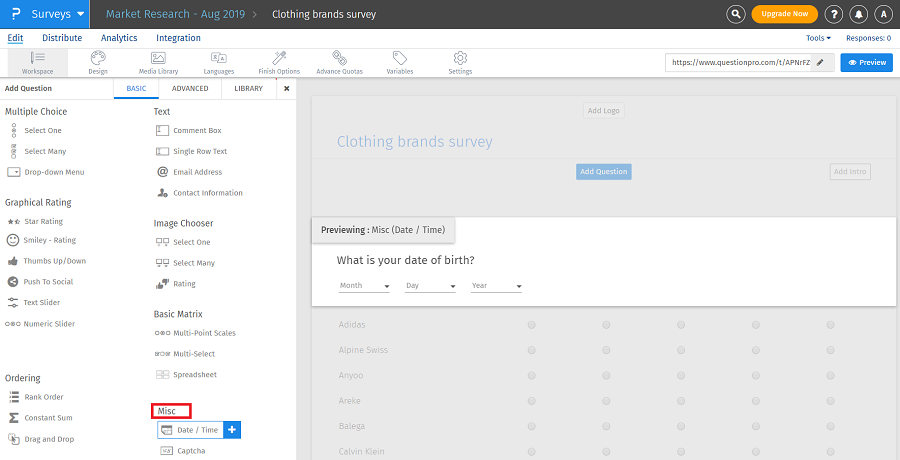Viewport: 900px width, 460px height.
Task: Expand the Year dropdown
Action: tap(497, 286)
